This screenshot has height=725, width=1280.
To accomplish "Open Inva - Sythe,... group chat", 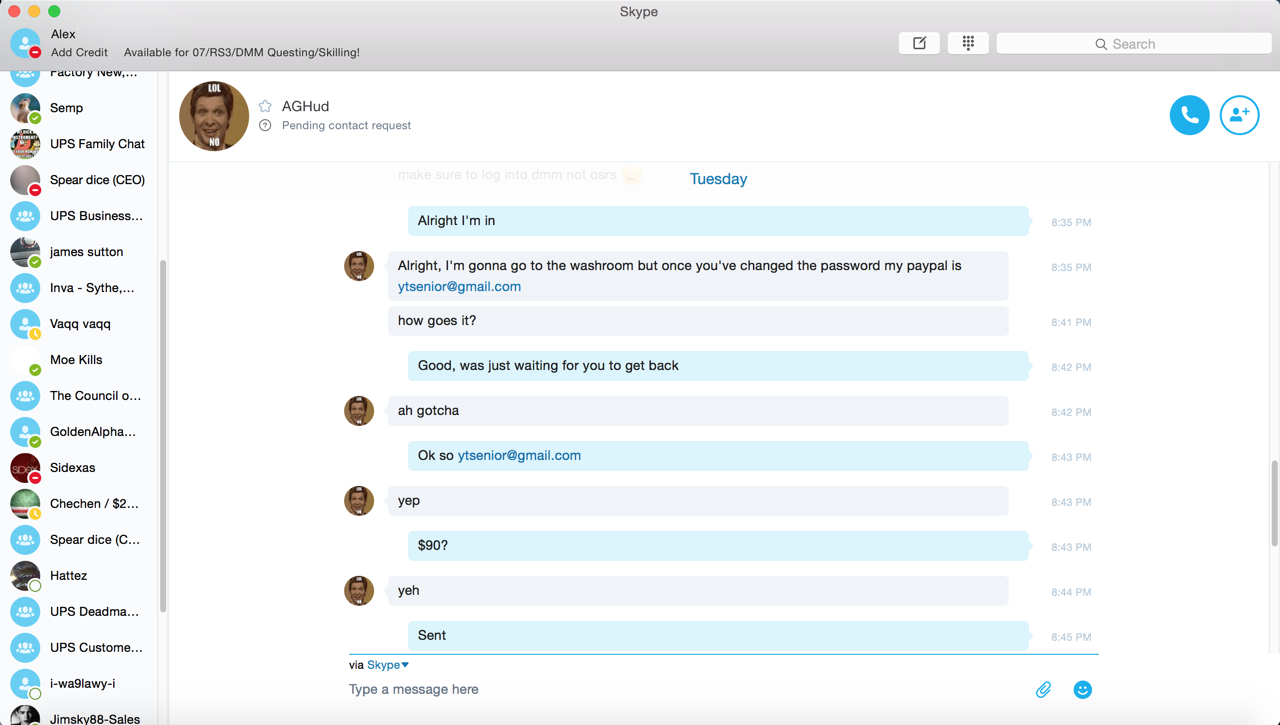I will [80, 288].
